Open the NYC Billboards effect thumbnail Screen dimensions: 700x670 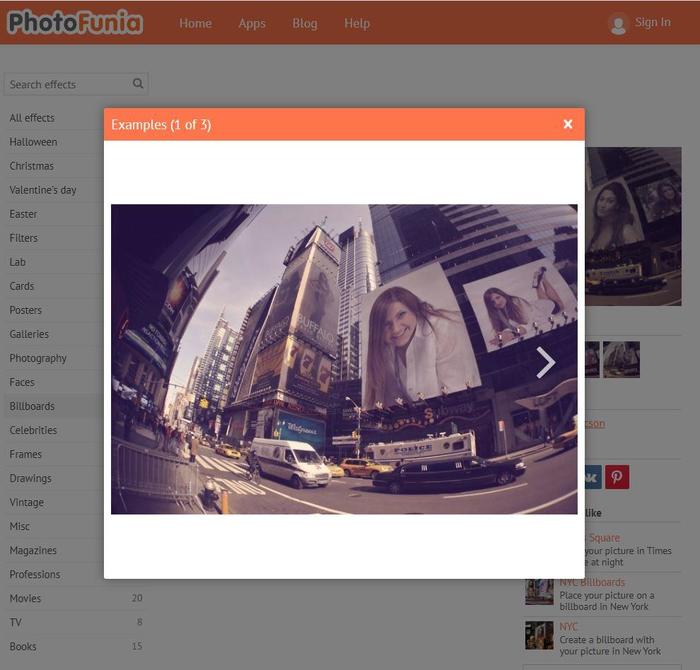pyautogui.click(x=539, y=592)
